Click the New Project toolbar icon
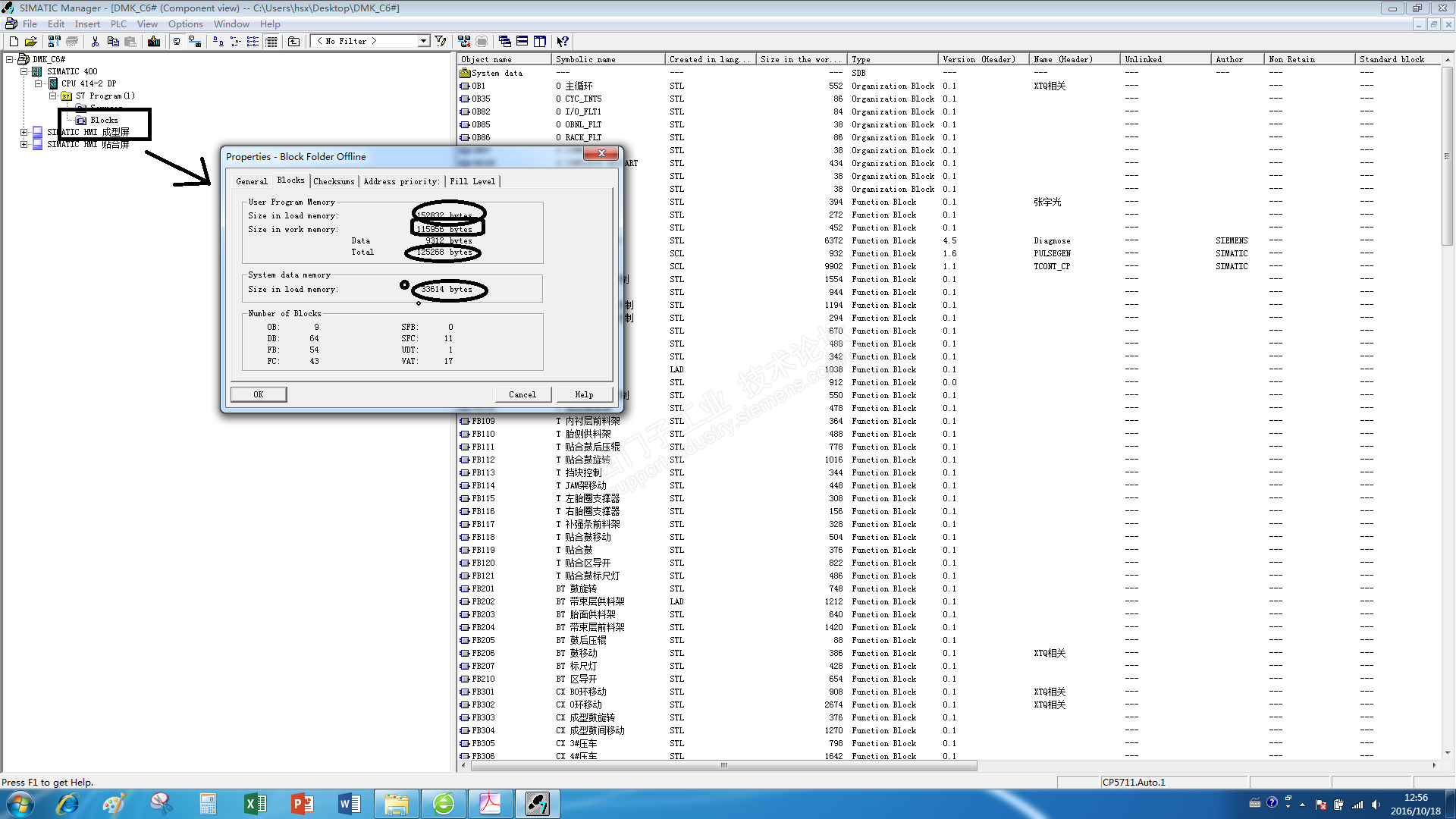The width and height of the screenshot is (1456, 819). tap(14, 42)
